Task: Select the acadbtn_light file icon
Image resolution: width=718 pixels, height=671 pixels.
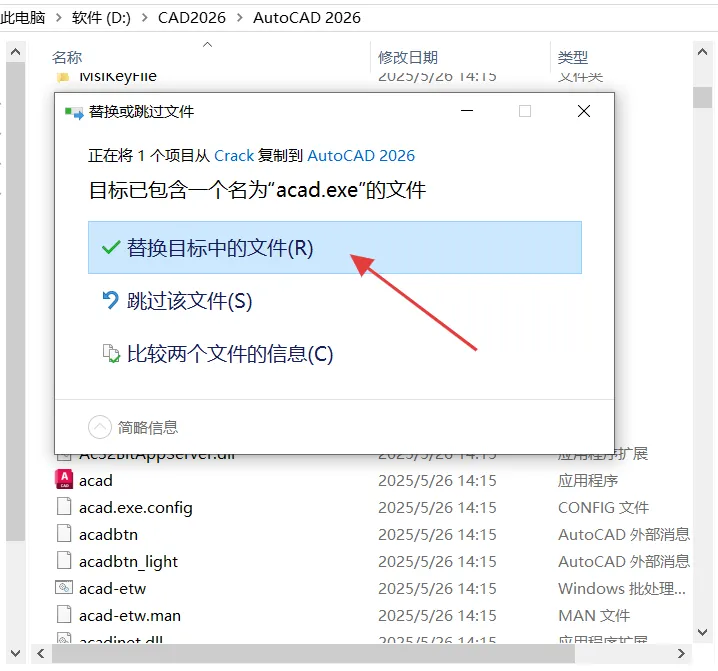Action: 64,561
